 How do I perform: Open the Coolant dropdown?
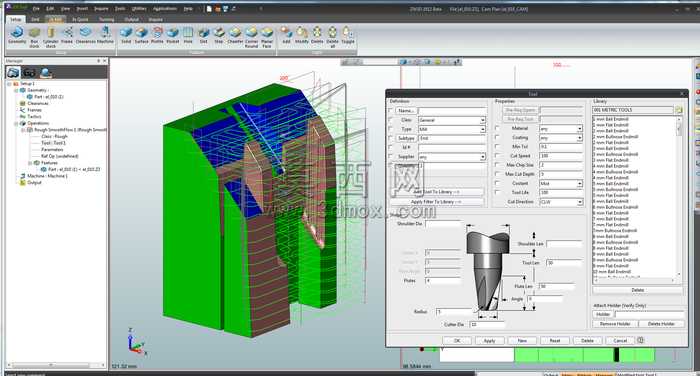(579, 184)
